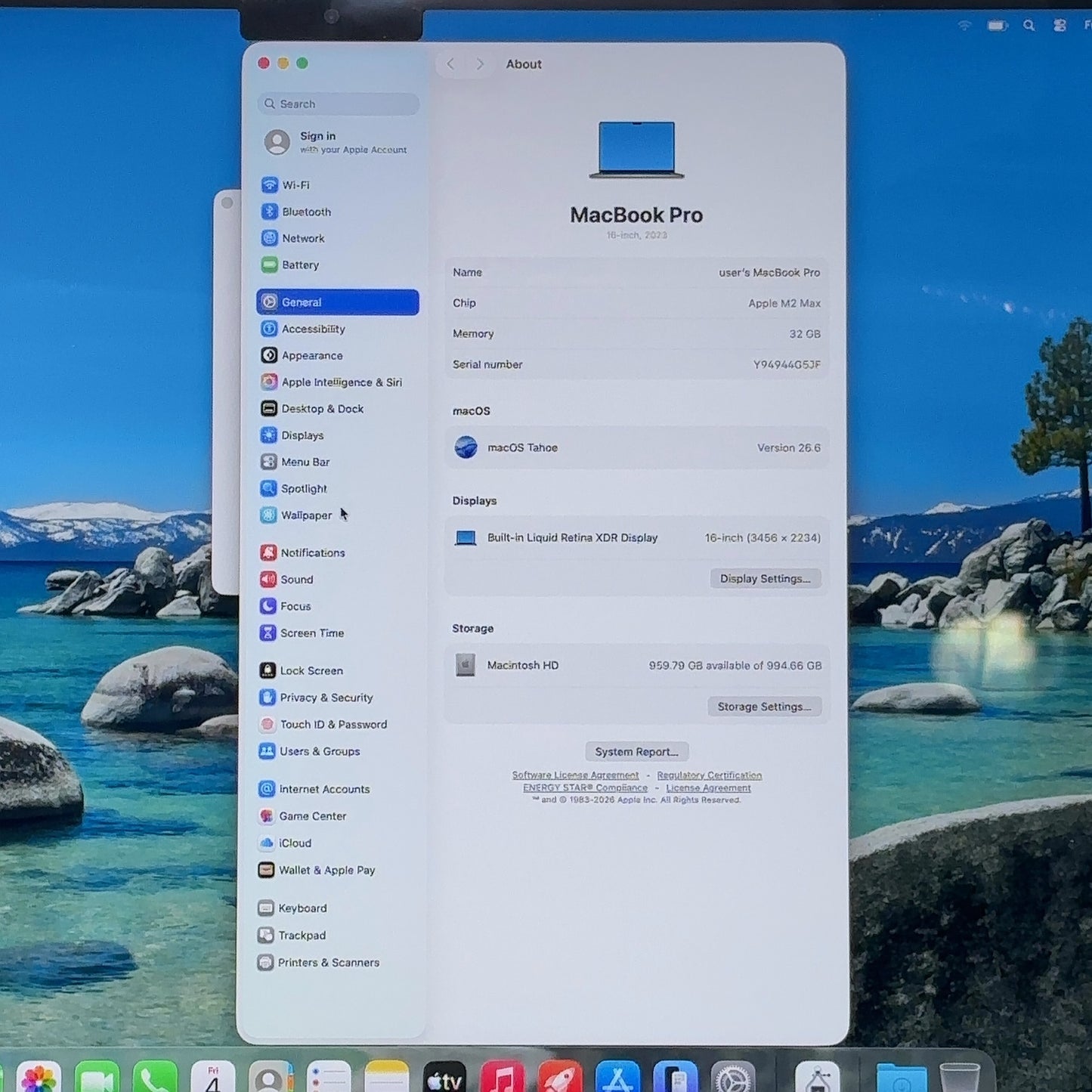The width and height of the screenshot is (1092, 1092).
Task: Open Spotlight settings in the sidebar
Action: (x=337, y=489)
